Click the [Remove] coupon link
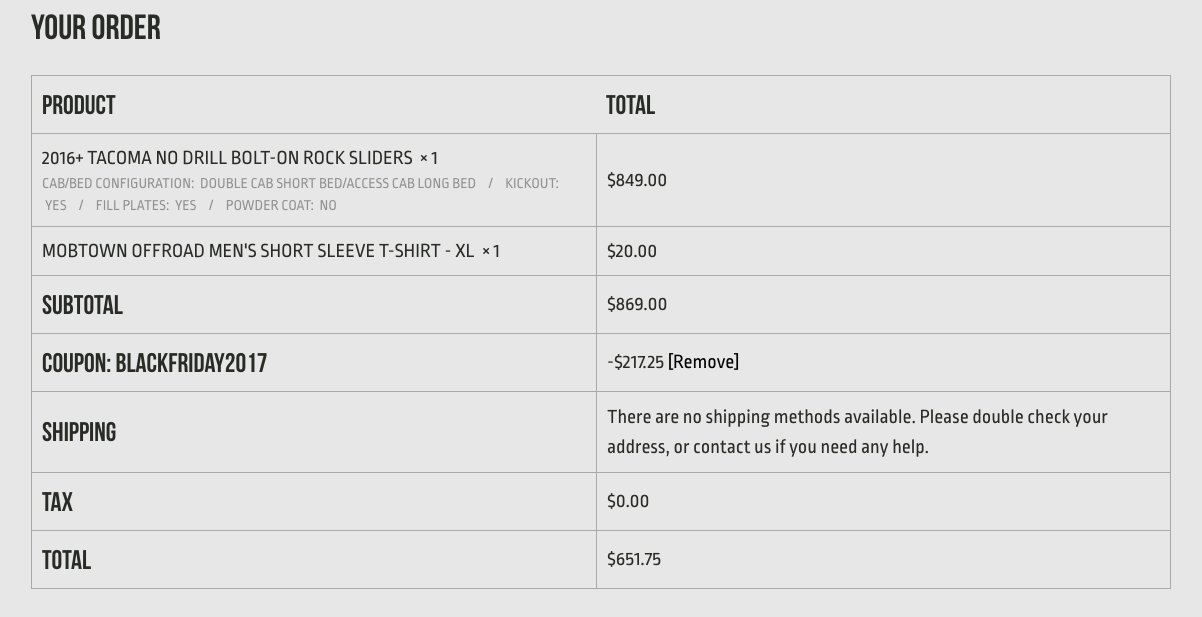1202x617 pixels. 703,362
